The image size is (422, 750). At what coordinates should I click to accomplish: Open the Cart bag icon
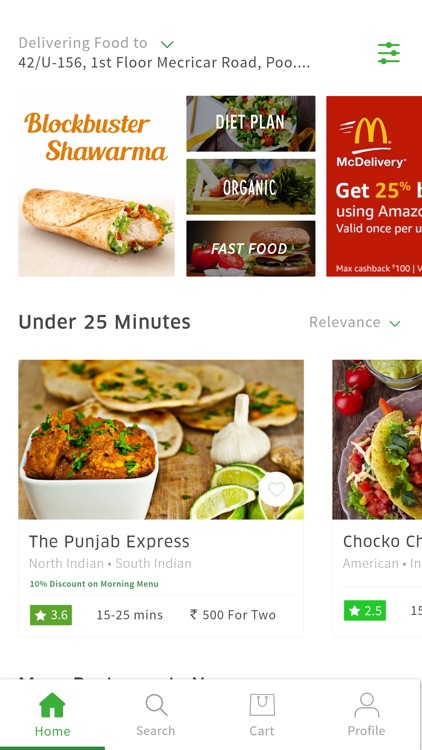(x=262, y=705)
